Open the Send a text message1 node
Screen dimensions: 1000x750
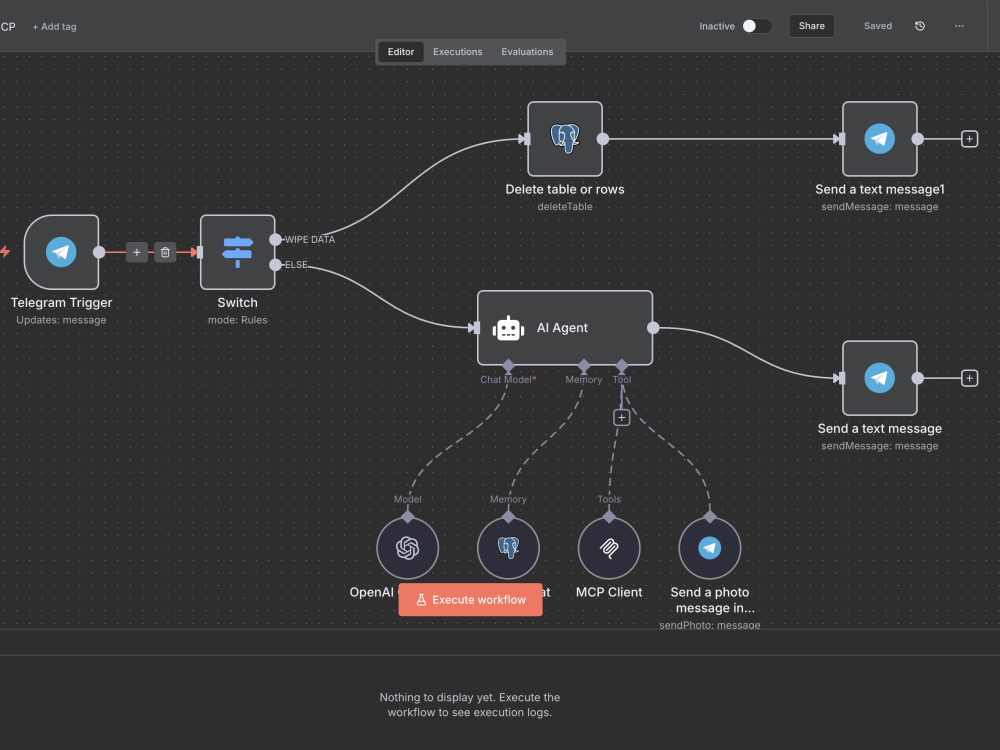point(879,138)
